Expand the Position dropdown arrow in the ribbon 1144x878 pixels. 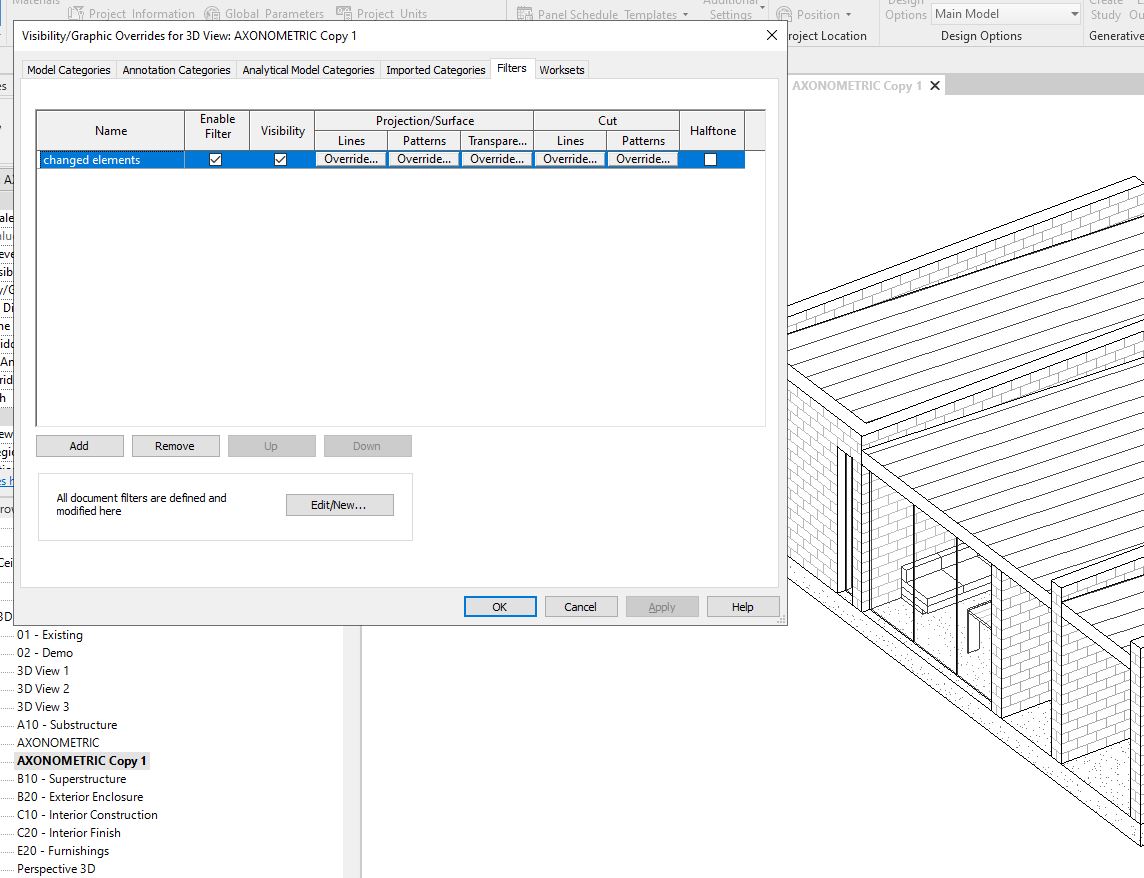[x=848, y=15]
